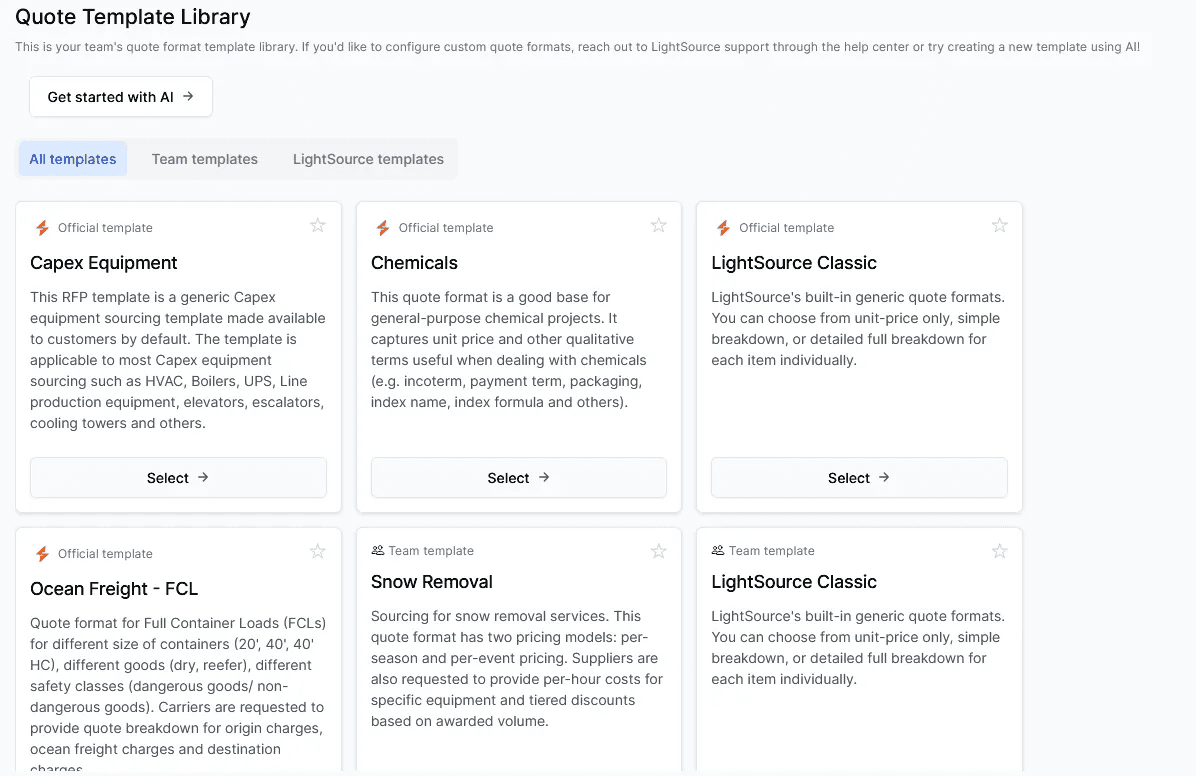Favorite the Capex Equipment template star
The height and width of the screenshot is (776, 1196).
coord(318,225)
